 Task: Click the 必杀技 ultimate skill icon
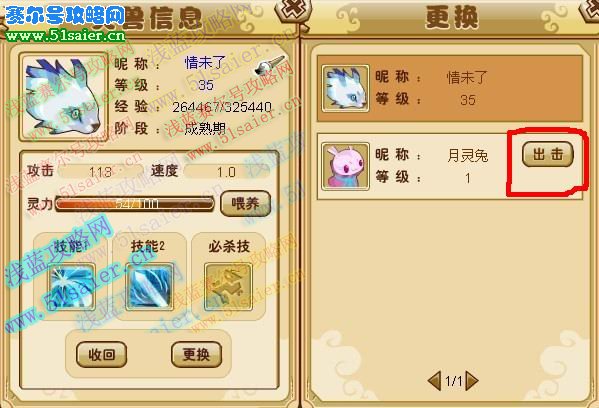click(228, 286)
